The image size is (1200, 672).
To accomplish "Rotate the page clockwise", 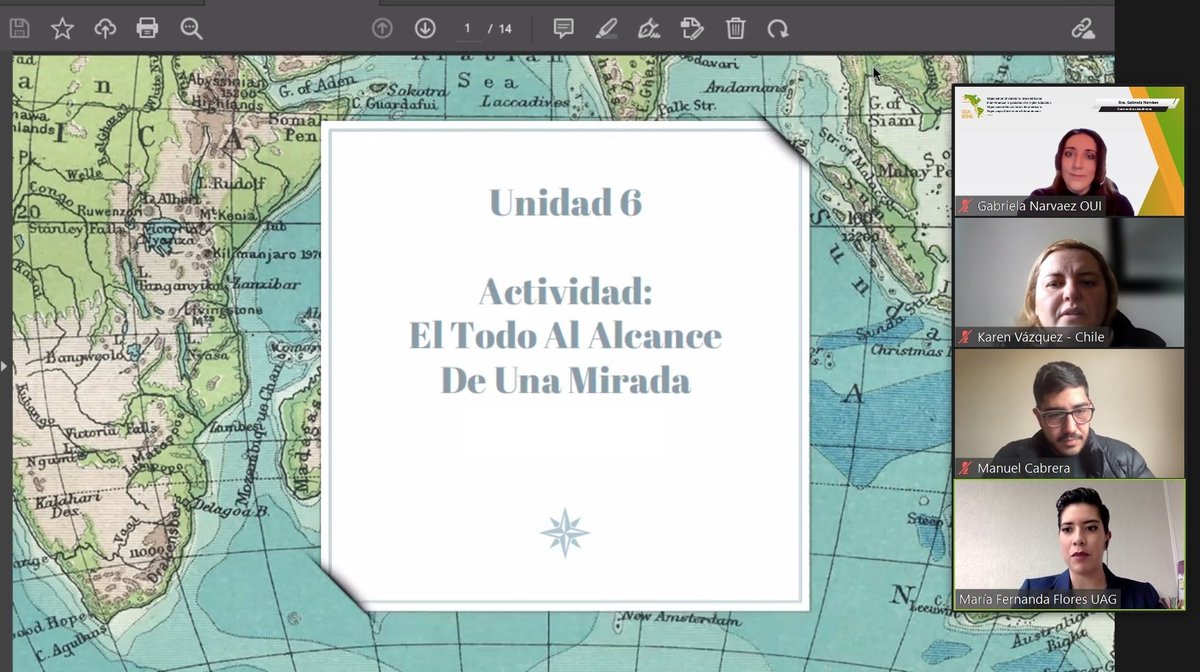I will pyautogui.click(x=778, y=29).
